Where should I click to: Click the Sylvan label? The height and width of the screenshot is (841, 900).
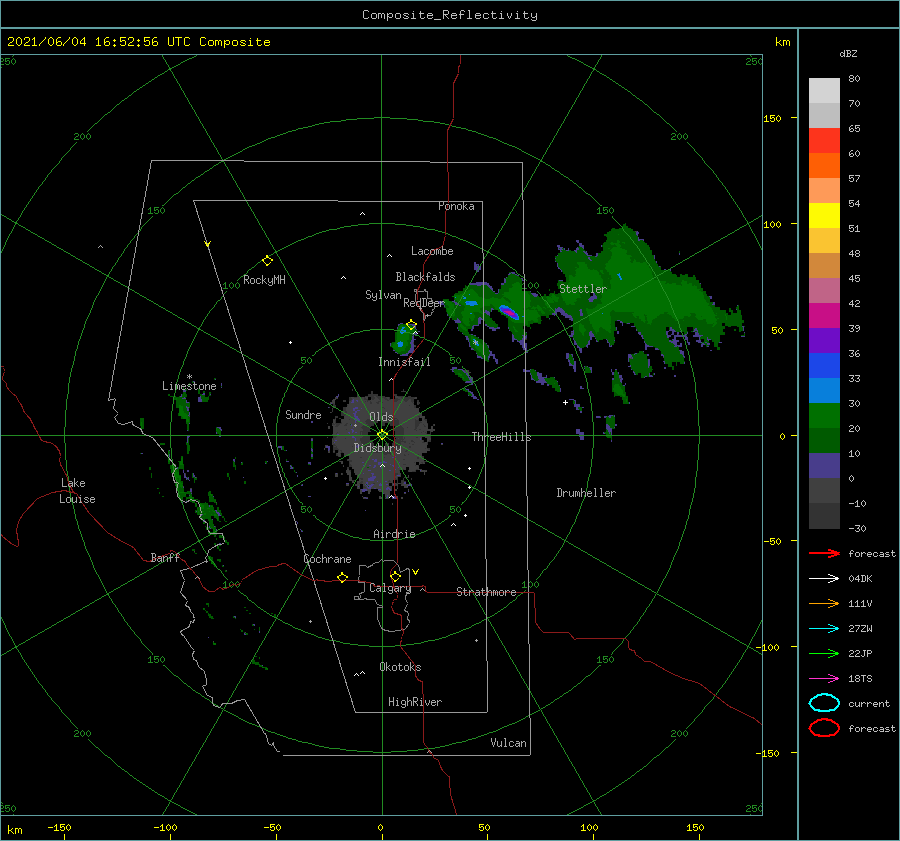383,295
